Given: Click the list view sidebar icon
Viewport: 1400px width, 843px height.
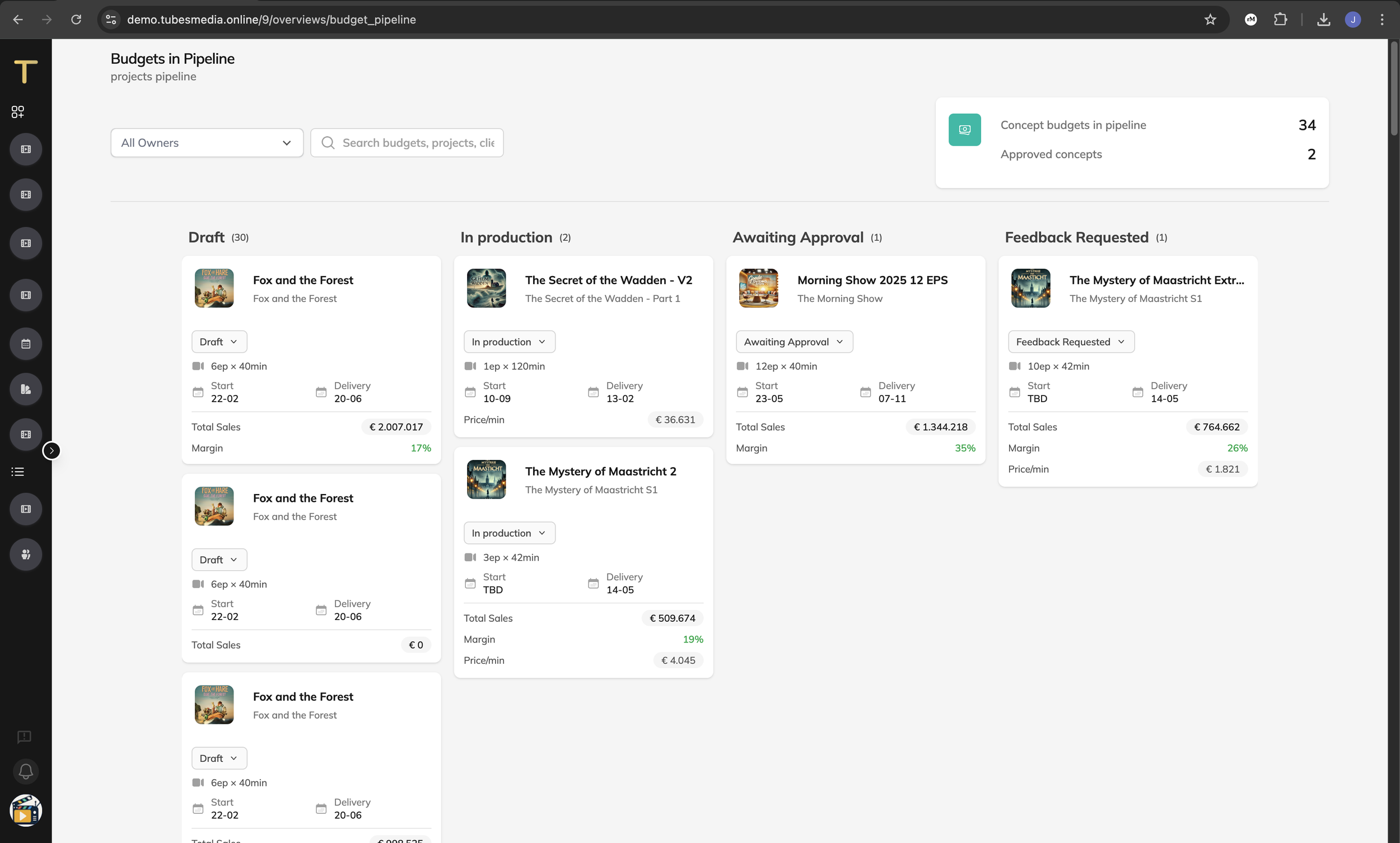Looking at the screenshot, I should click(17, 472).
